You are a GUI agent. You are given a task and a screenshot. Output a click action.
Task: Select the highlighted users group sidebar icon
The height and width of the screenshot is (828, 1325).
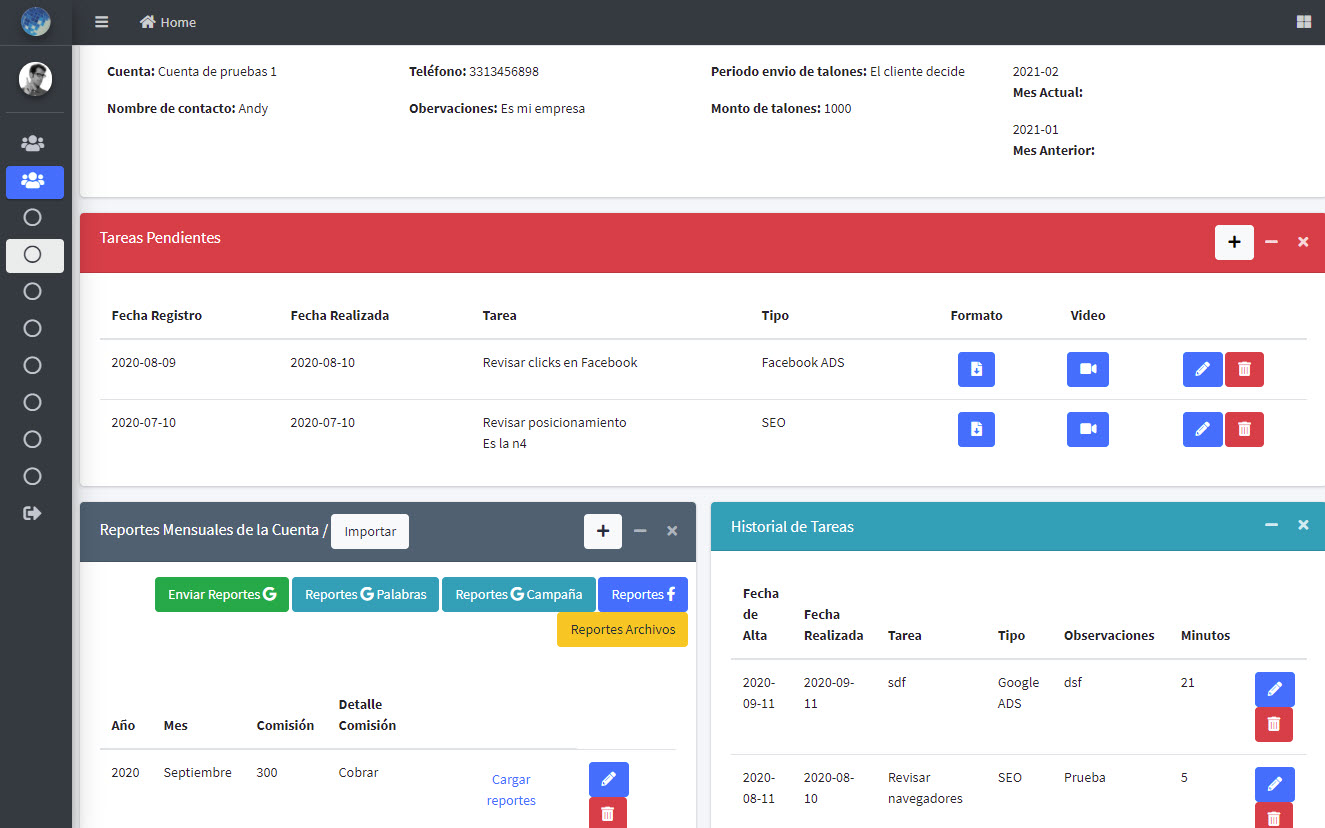pyautogui.click(x=34, y=181)
